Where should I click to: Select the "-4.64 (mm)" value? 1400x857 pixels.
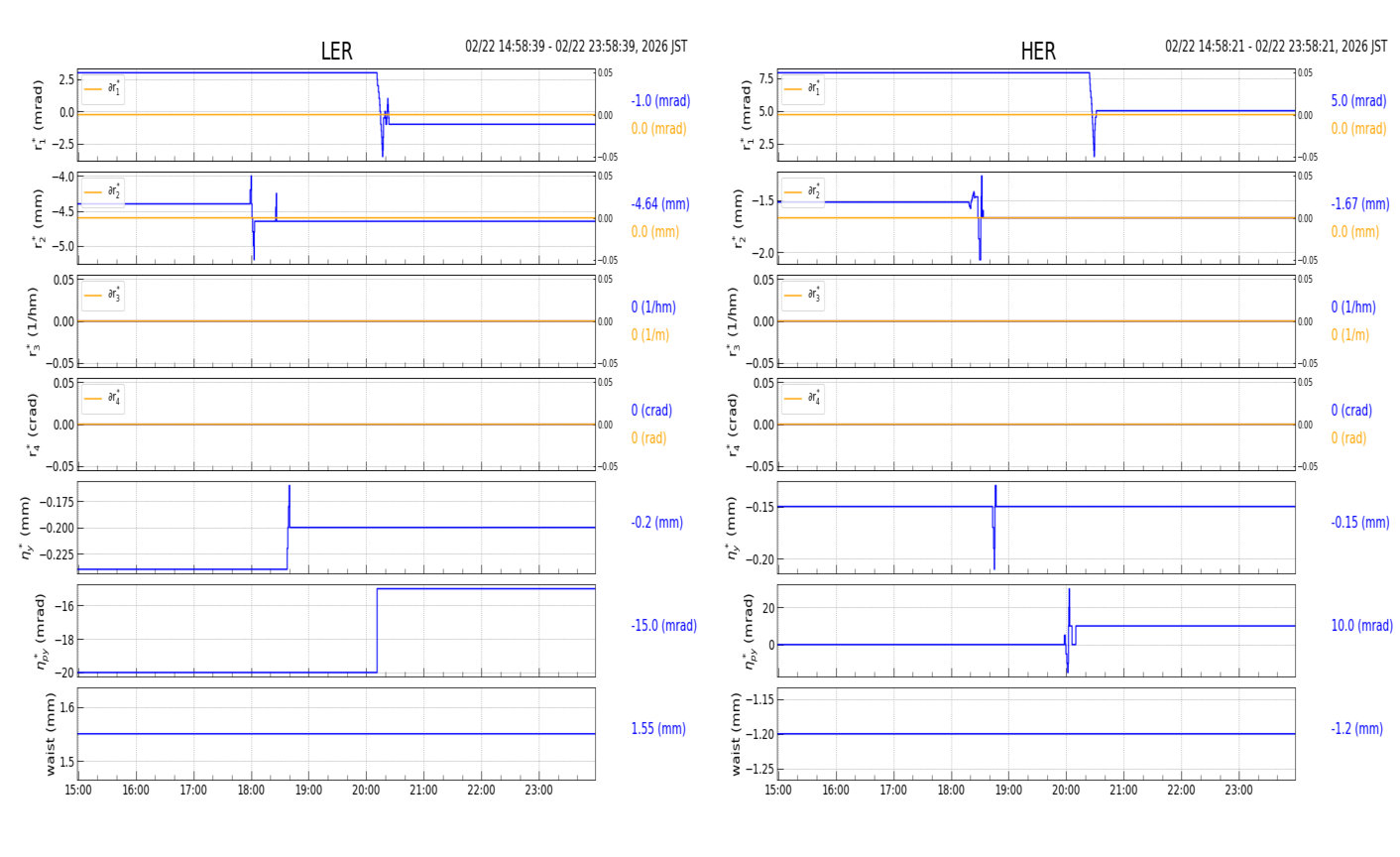pos(660,204)
